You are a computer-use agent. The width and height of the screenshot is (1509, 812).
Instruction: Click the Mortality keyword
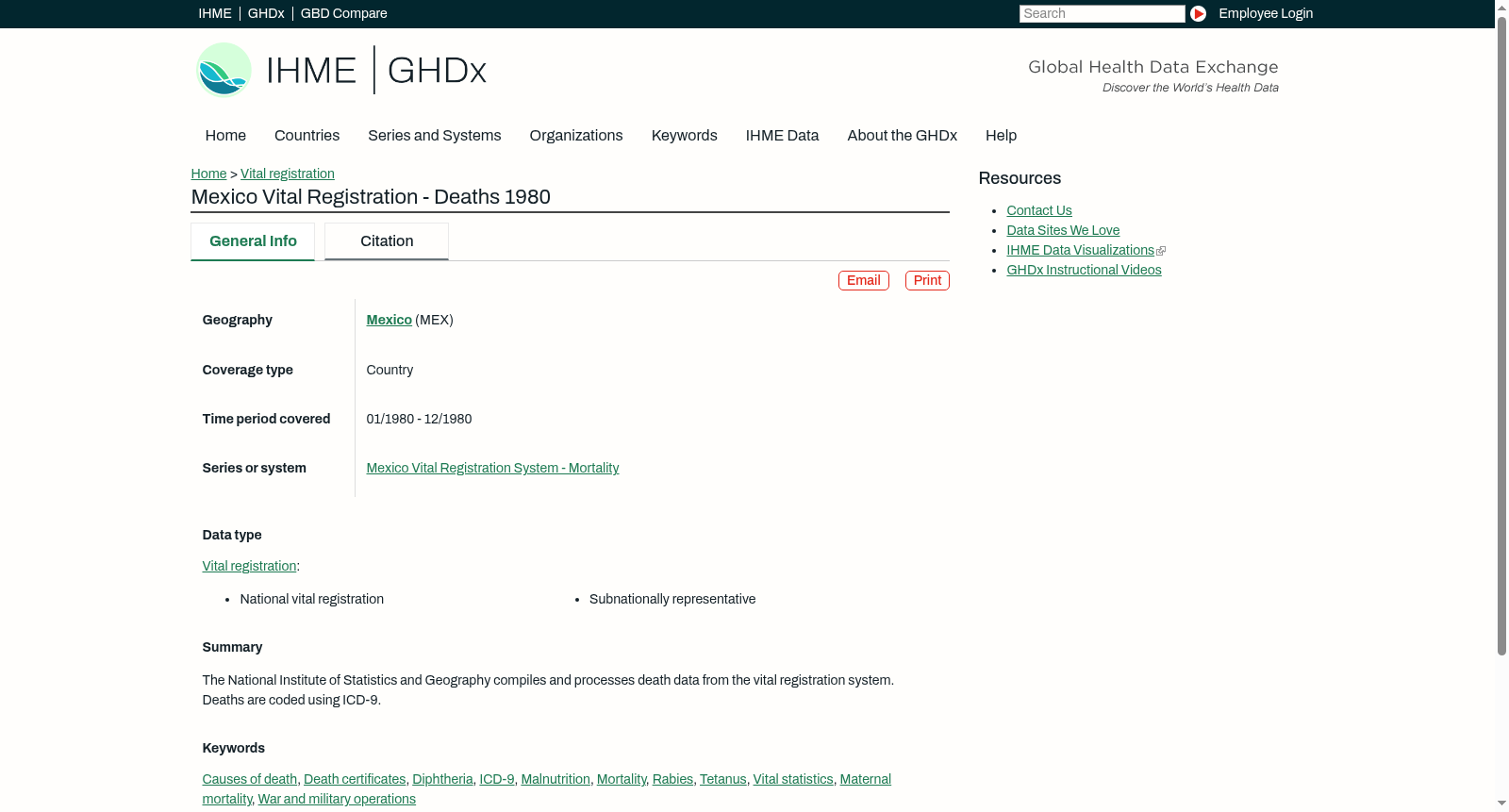point(622,779)
